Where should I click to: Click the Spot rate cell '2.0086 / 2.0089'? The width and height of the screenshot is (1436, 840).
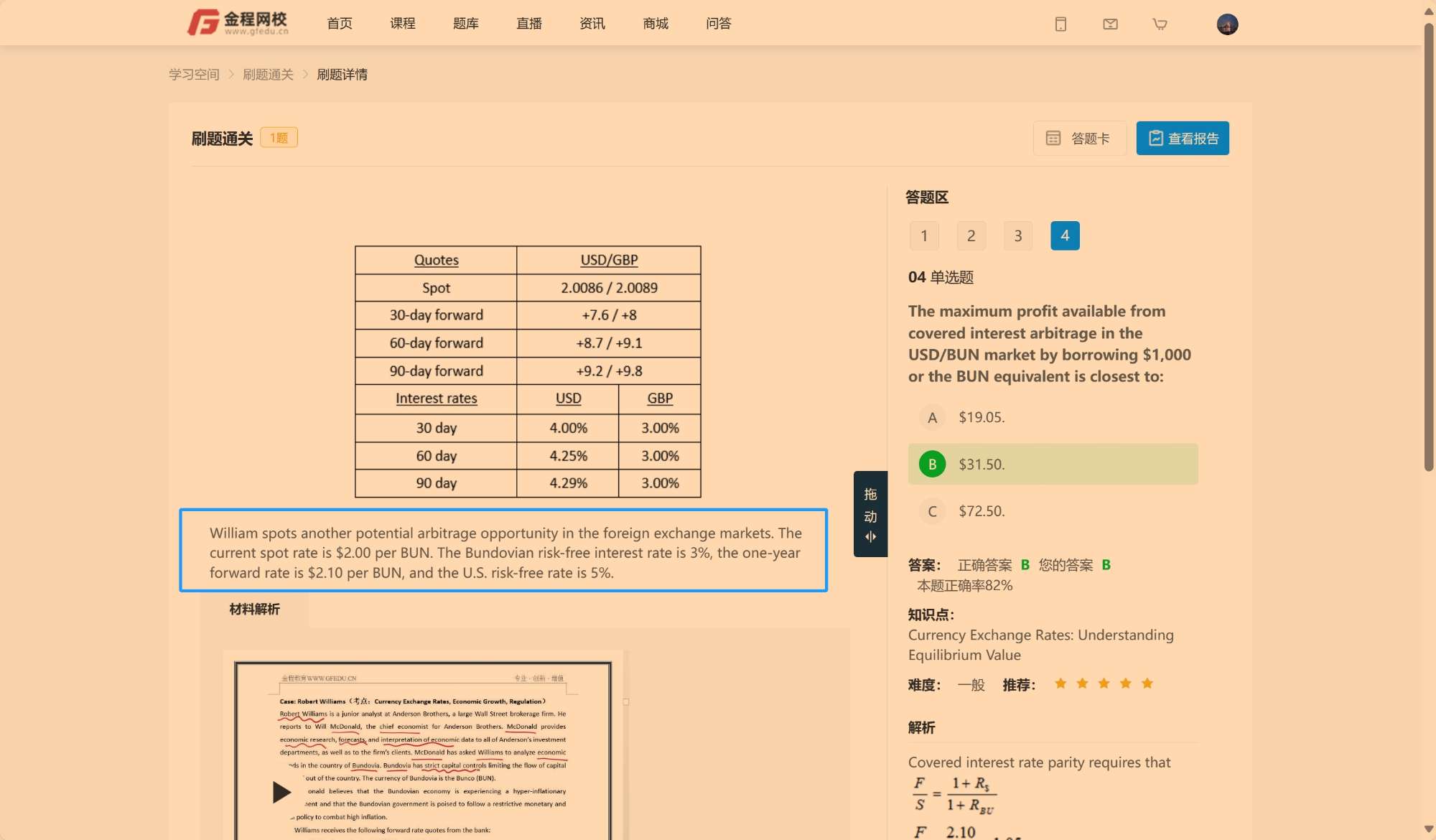coord(609,288)
